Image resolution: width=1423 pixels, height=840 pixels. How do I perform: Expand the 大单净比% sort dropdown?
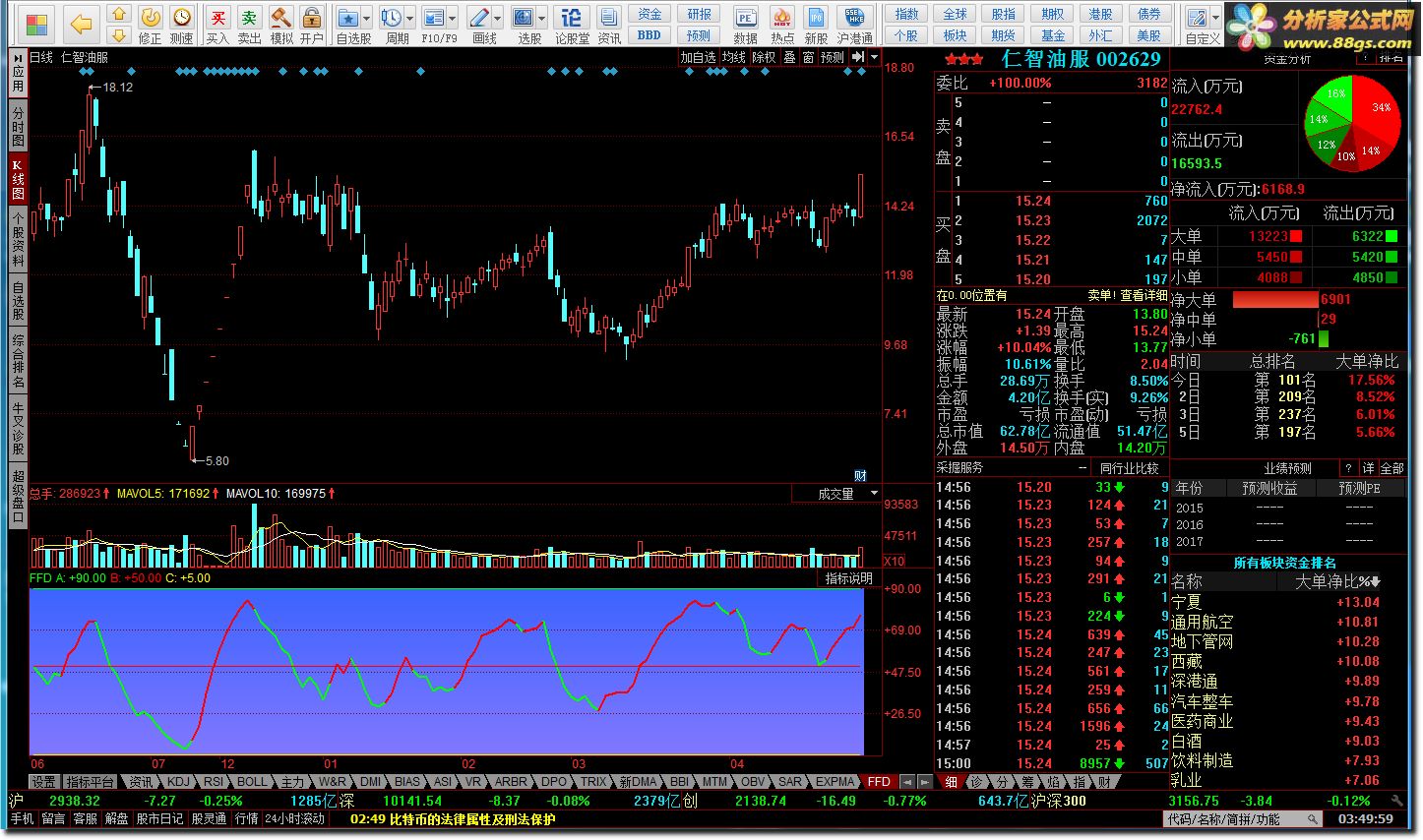1375,582
